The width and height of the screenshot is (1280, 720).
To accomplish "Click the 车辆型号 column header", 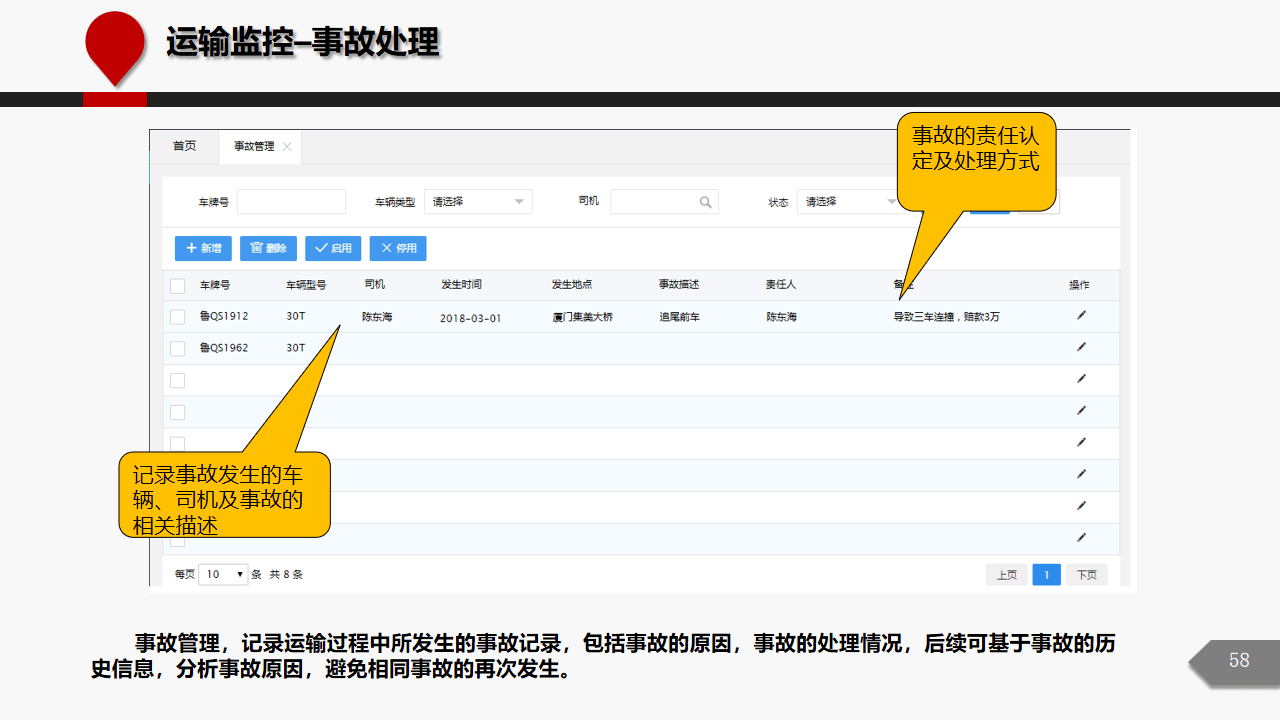I will pos(306,285).
